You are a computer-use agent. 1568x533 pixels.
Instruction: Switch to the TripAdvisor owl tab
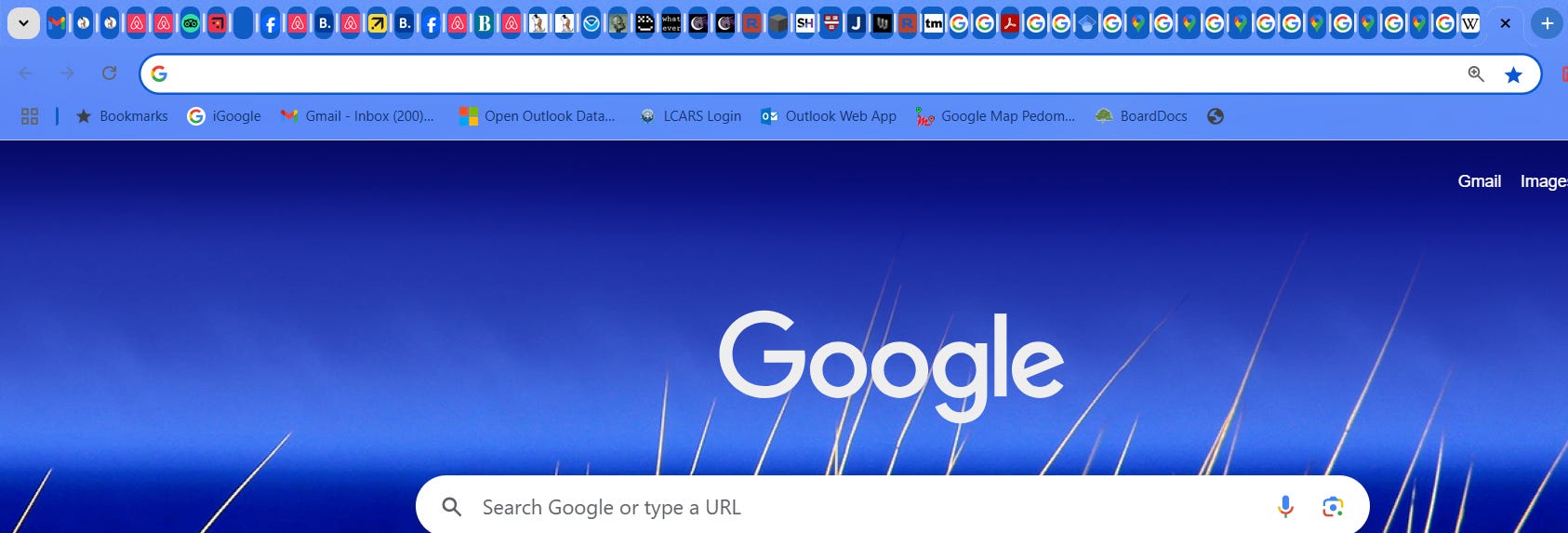coord(191,23)
